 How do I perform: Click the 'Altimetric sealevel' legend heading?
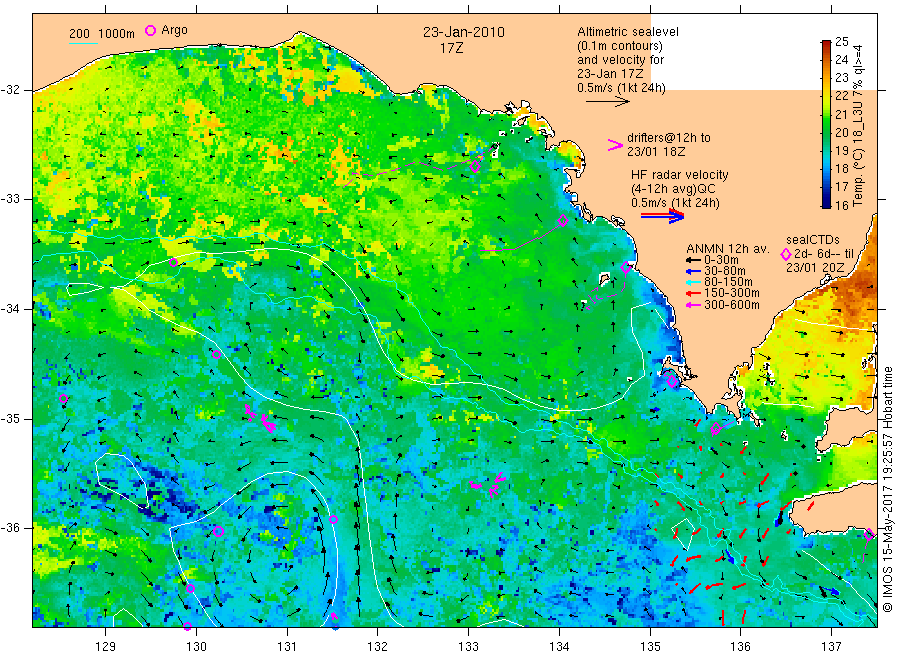[x=628, y=32]
